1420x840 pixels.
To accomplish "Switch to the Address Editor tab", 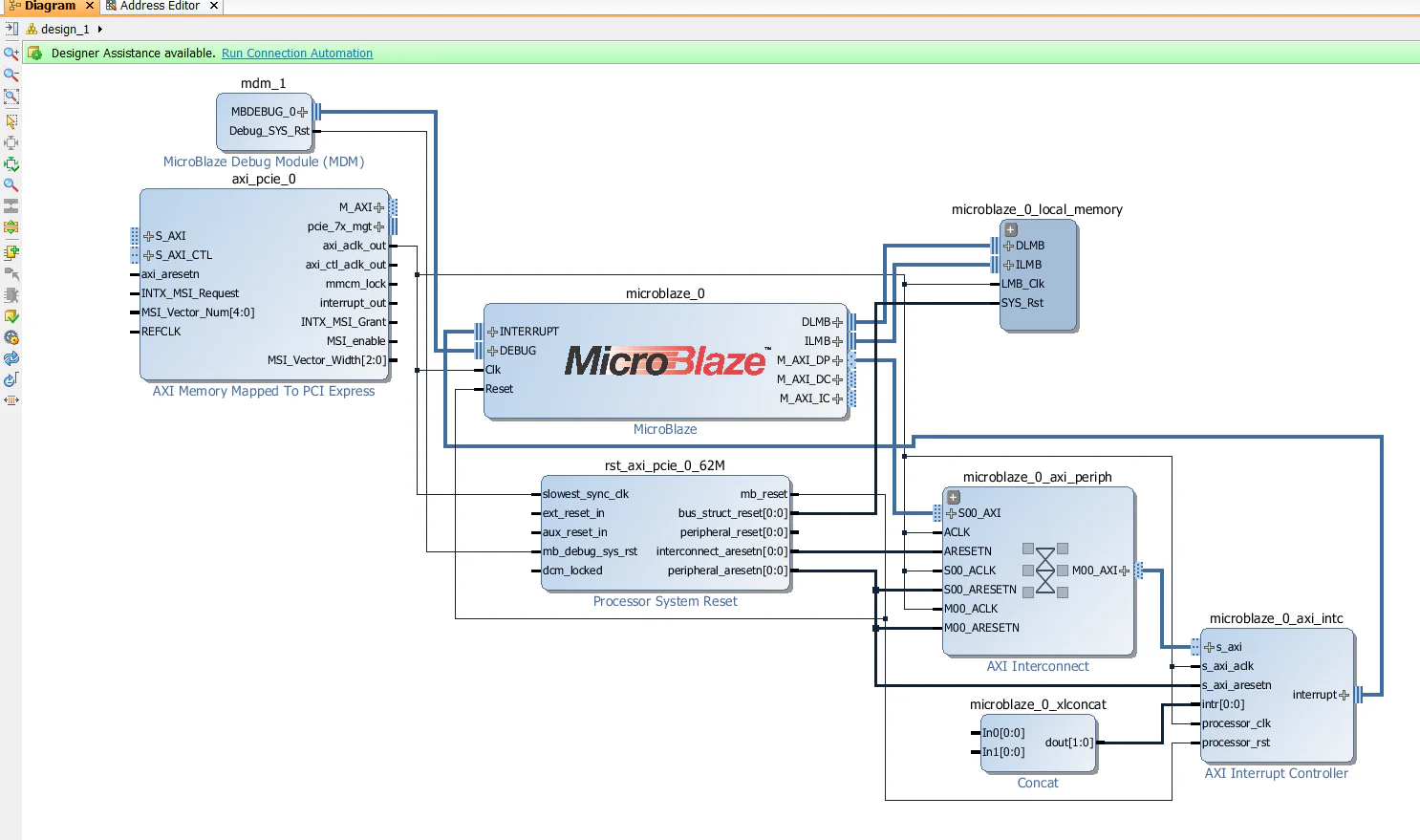I will tap(159, 7).
